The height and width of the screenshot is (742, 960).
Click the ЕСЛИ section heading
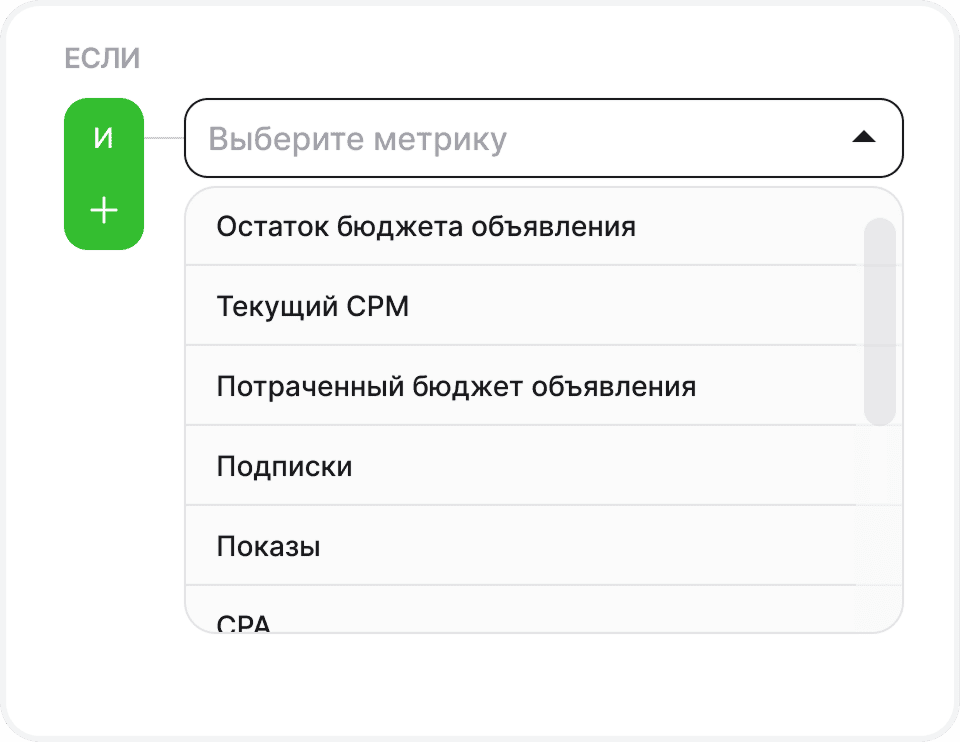(102, 59)
